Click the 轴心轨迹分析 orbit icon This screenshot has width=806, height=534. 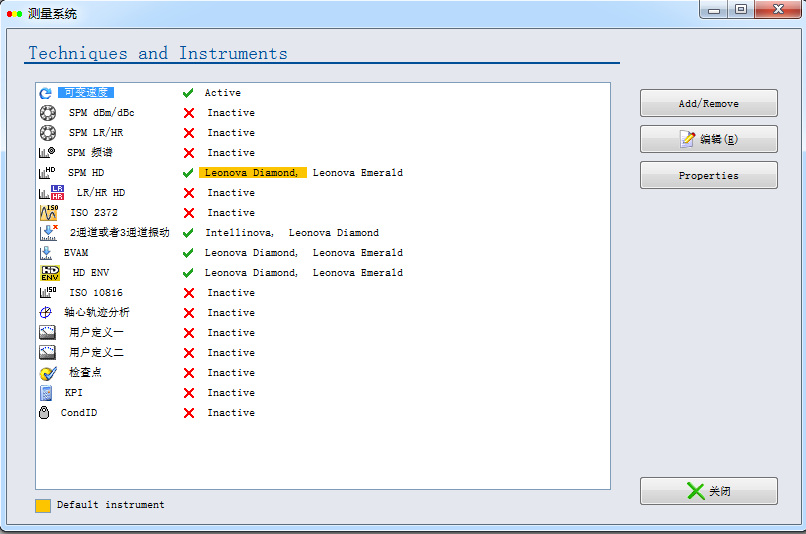coord(46,313)
